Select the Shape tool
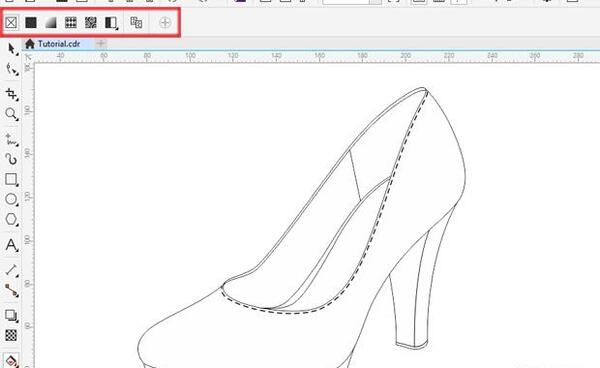The width and height of the screenshot is (600, 368). click(x=12, y=69)
